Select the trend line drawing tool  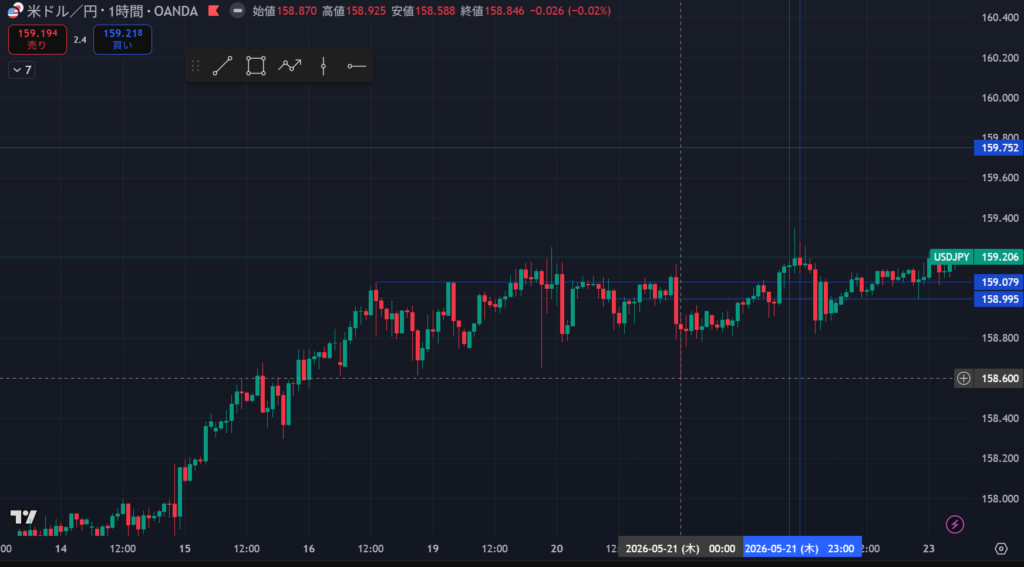point(223,66)
